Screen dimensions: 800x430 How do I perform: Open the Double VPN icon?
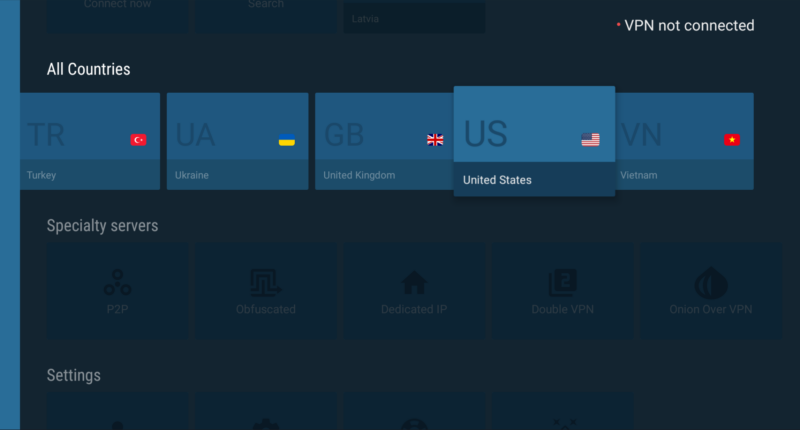[563, 283]
